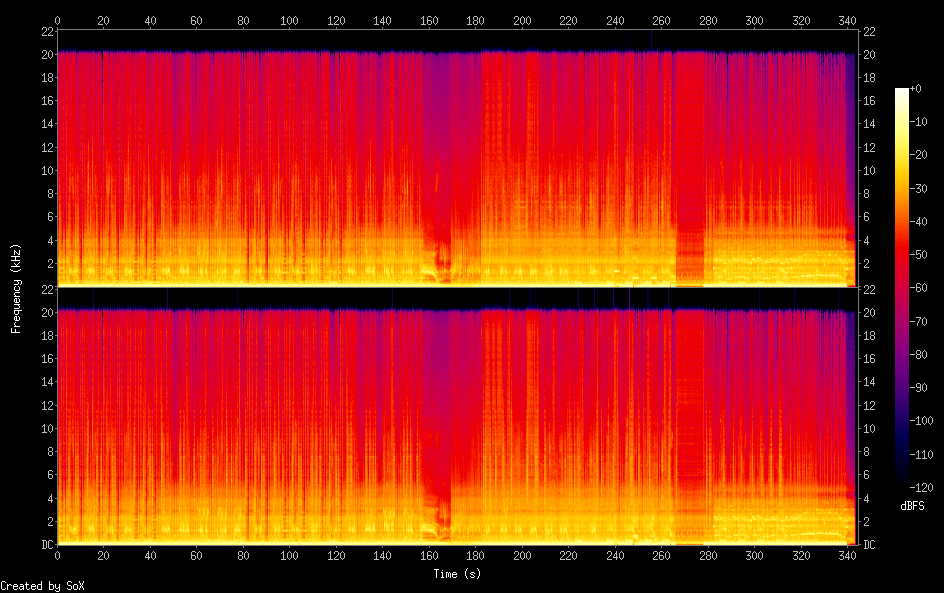Select the 200 tick on the top time axis
Screen dimensions: 944x593
tap(521, 20)
